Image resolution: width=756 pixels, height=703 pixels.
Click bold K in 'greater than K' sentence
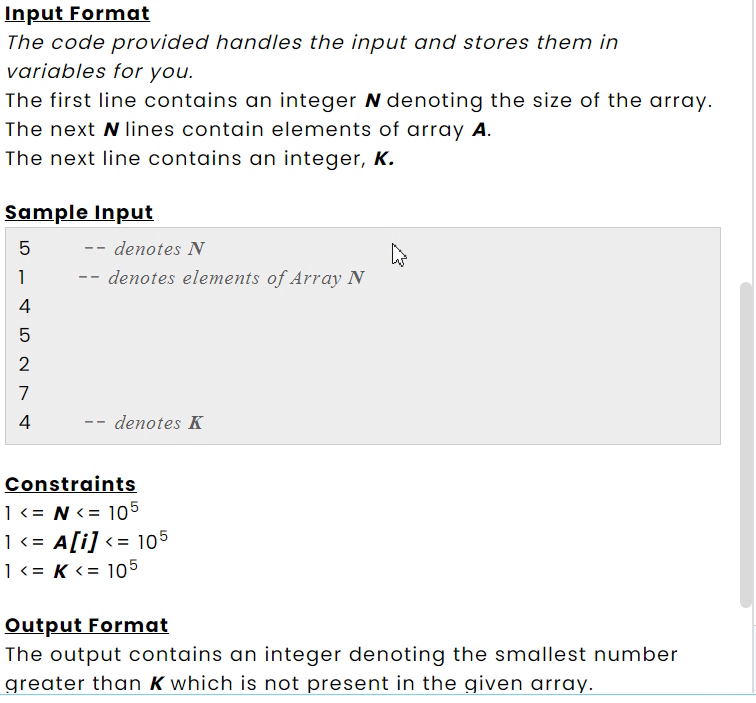(x=156, y=683)
